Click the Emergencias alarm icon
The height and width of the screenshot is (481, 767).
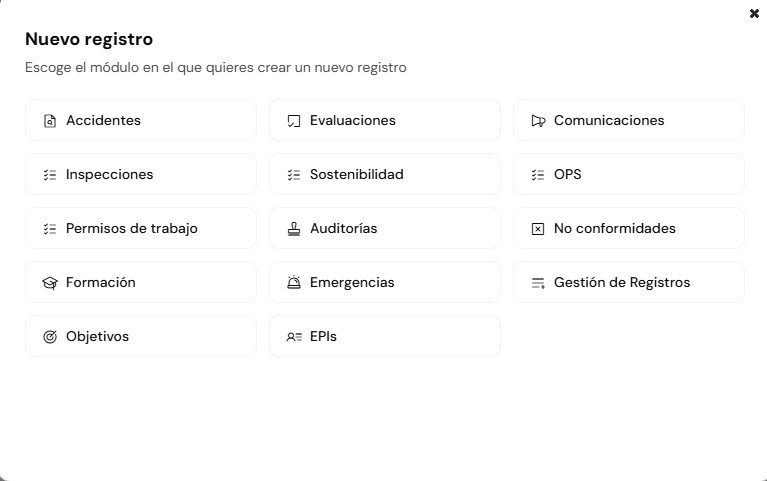tap(294, 283)
